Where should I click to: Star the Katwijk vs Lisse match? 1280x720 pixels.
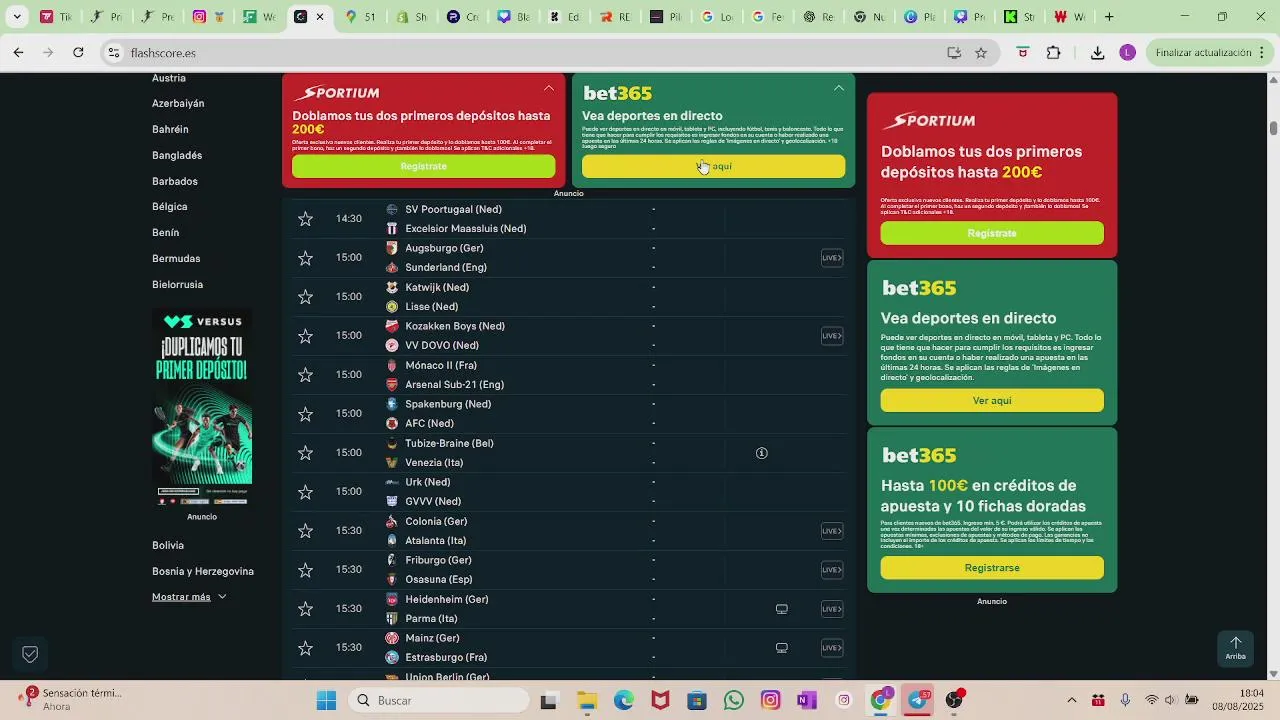coord(305,297)
